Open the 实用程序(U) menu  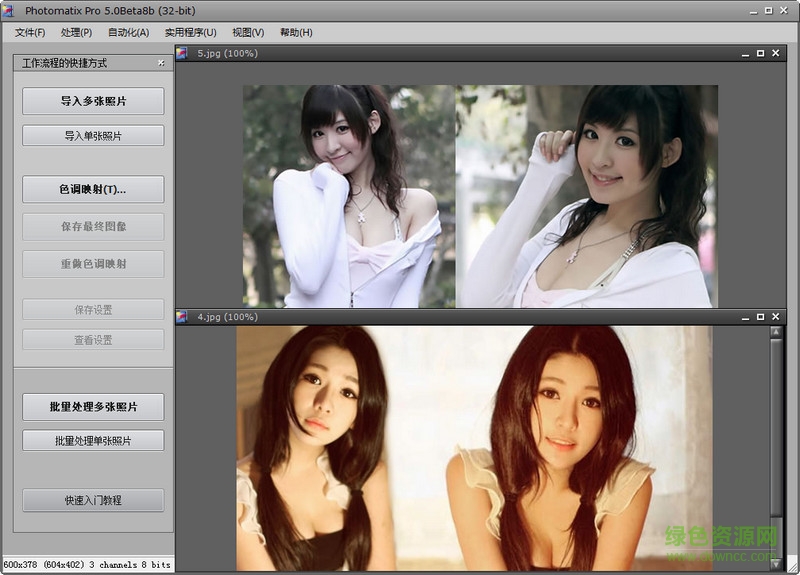[x=190, y=32]
